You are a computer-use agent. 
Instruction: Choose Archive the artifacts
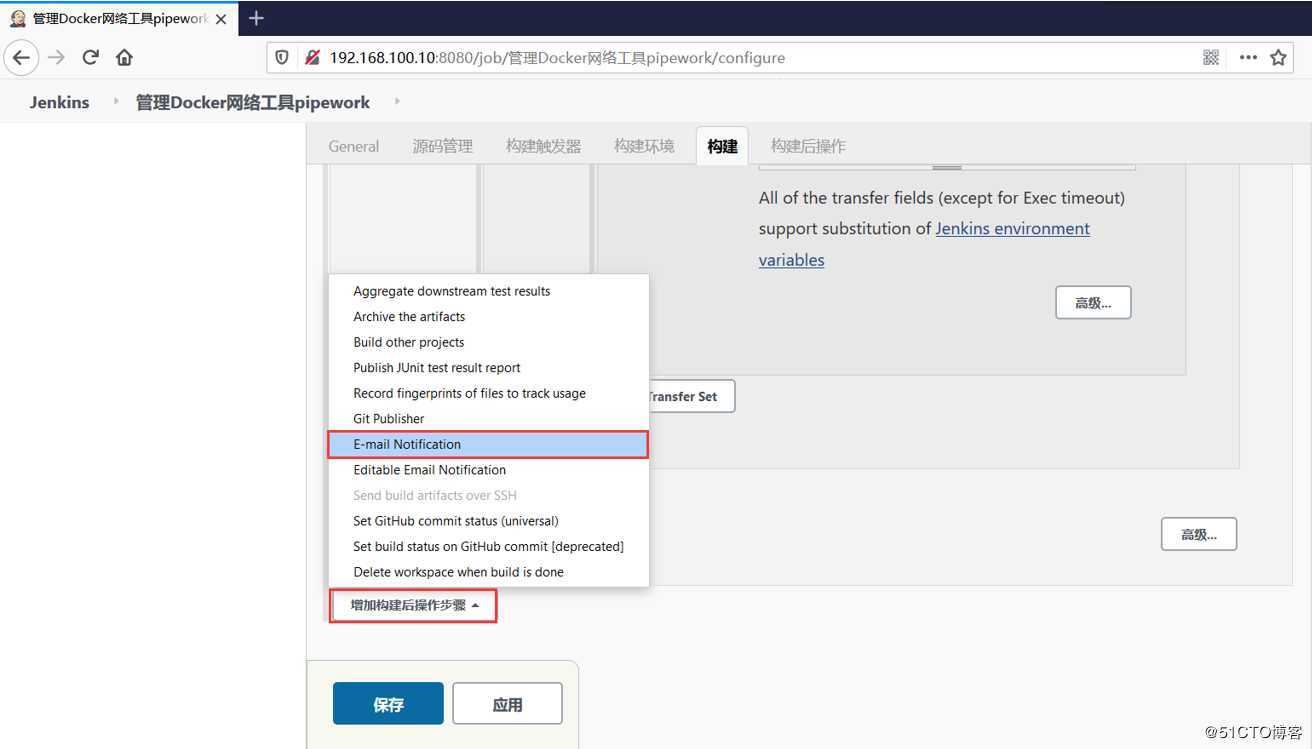pos(489,316)
